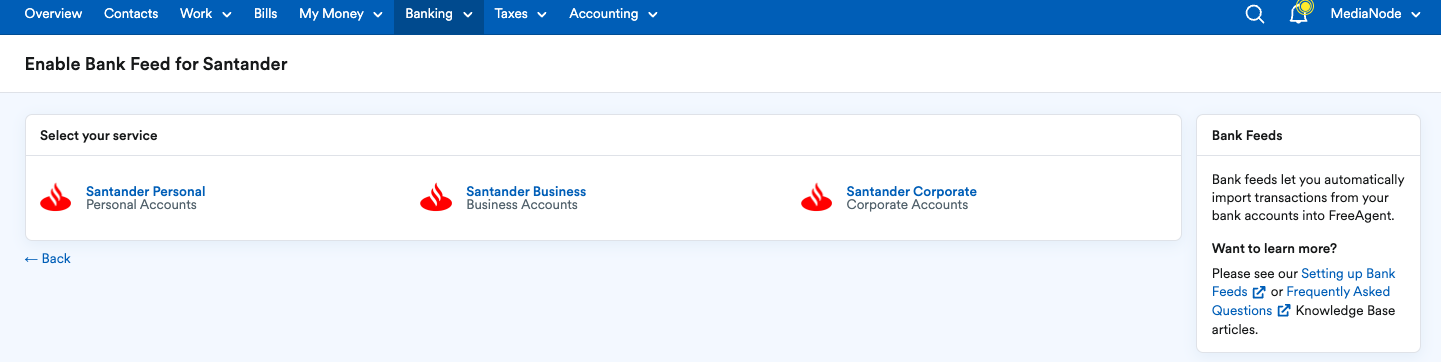This screenshot has width=1441, height=362.
Task: Click the Business Accounts subtitle text
Action: coord(522,205)
